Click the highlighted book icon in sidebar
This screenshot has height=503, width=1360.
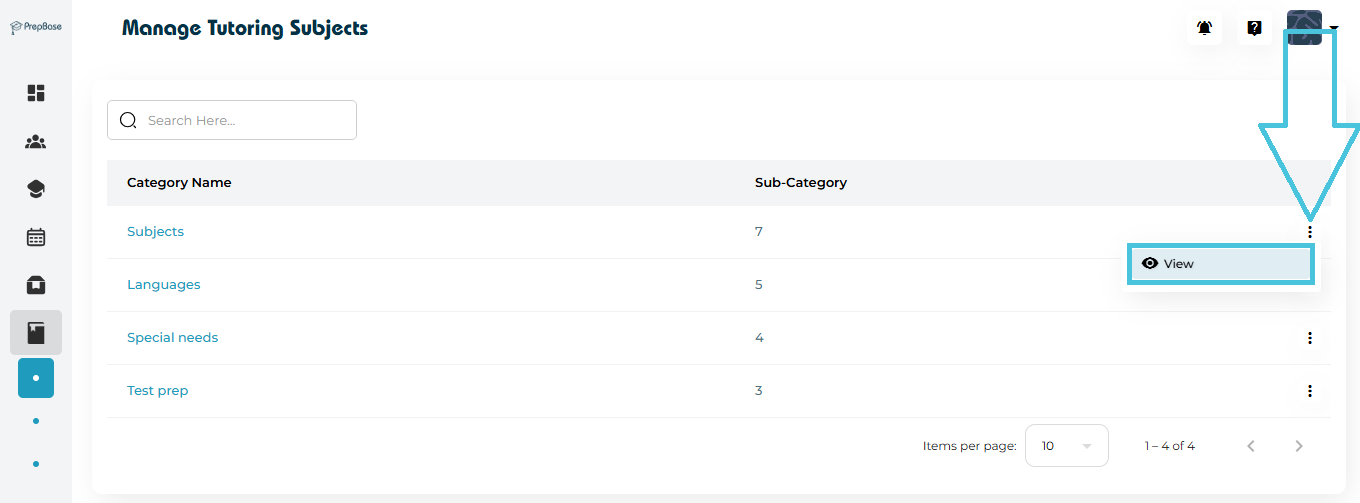[x=36, y=333]
